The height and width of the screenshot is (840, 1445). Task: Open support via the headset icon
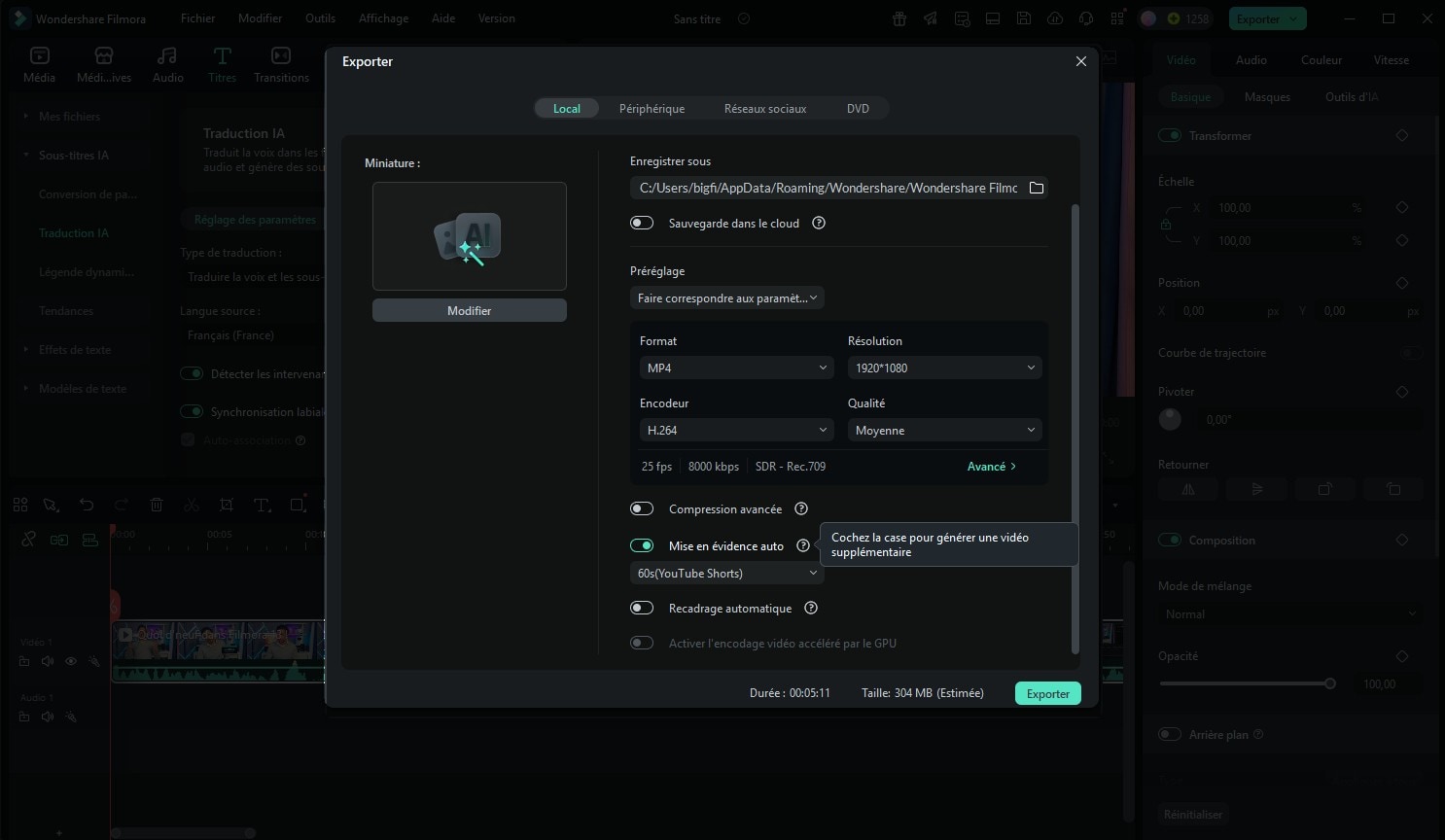1086,18
